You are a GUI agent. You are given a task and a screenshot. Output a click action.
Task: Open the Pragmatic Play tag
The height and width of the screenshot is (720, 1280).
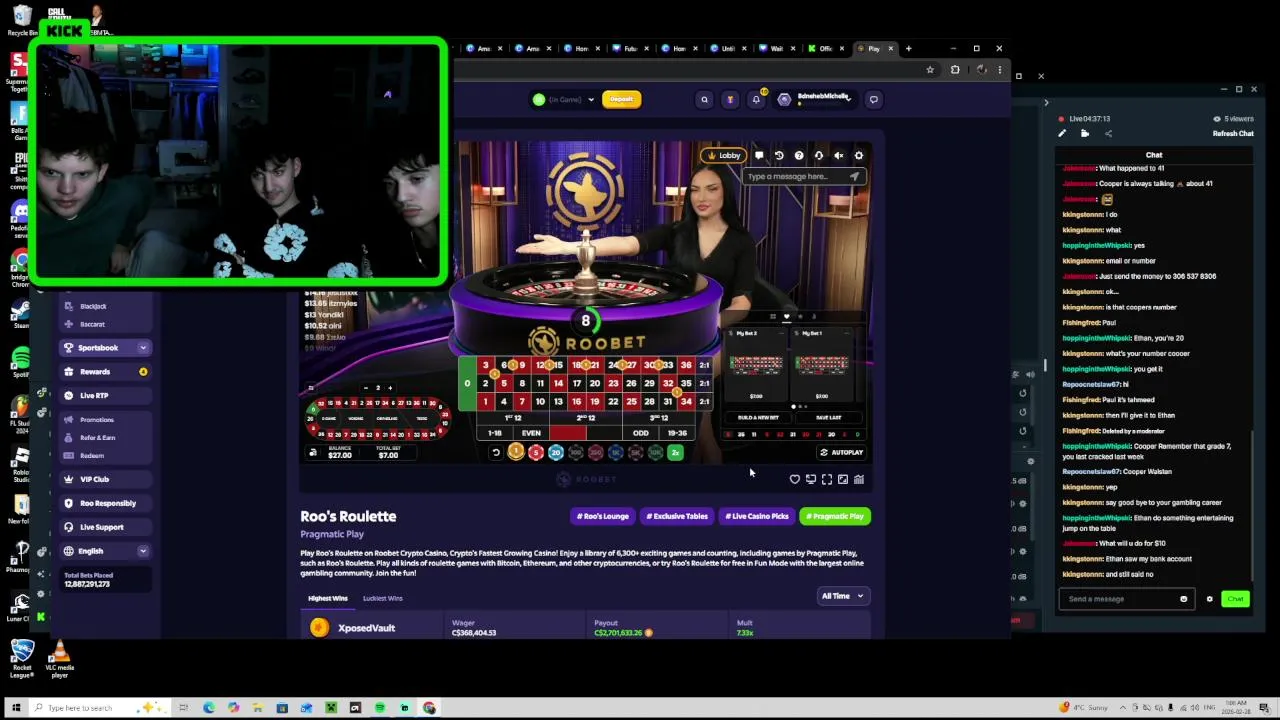(x=835, y=516)
